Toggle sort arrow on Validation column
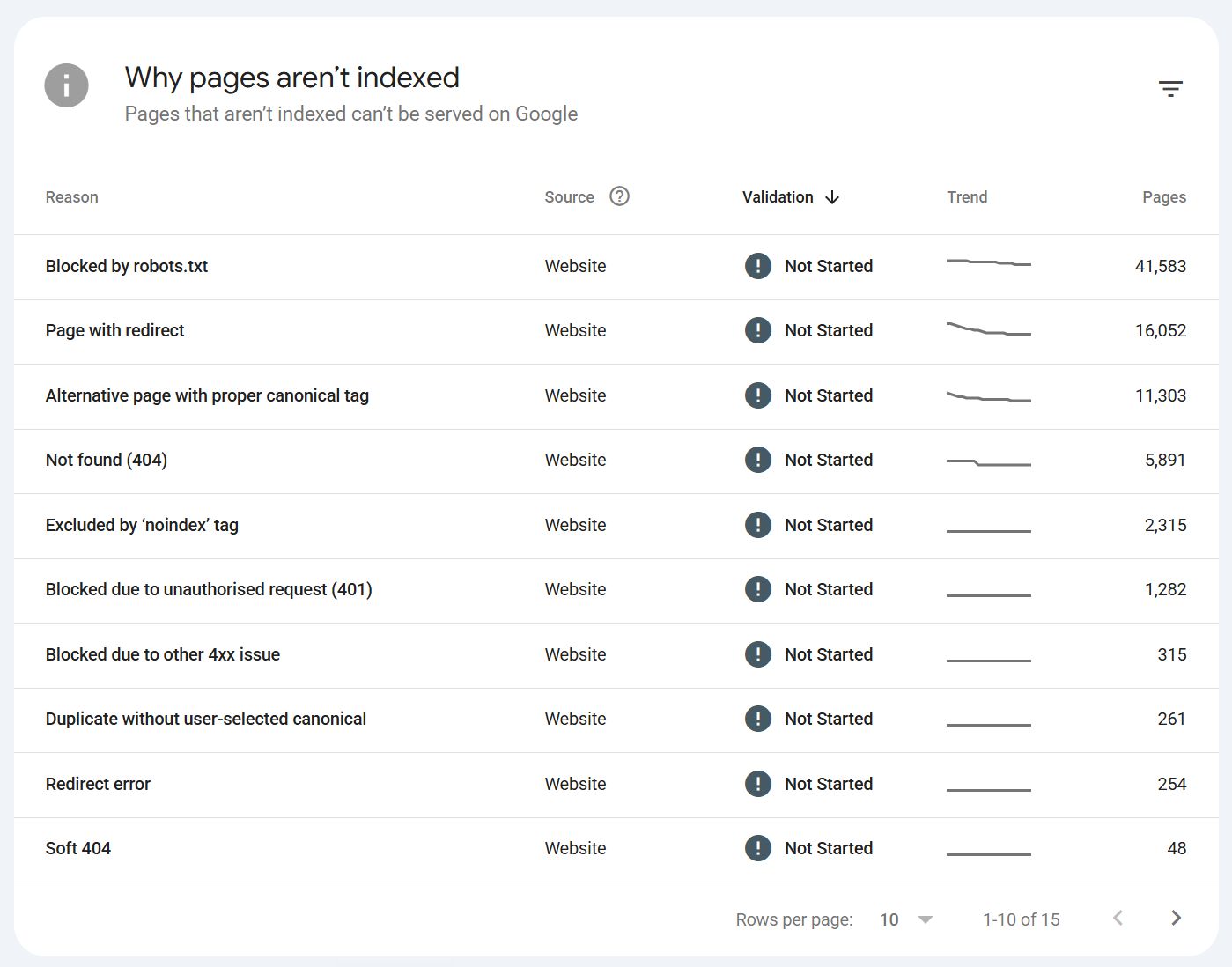 coord(832,197)
